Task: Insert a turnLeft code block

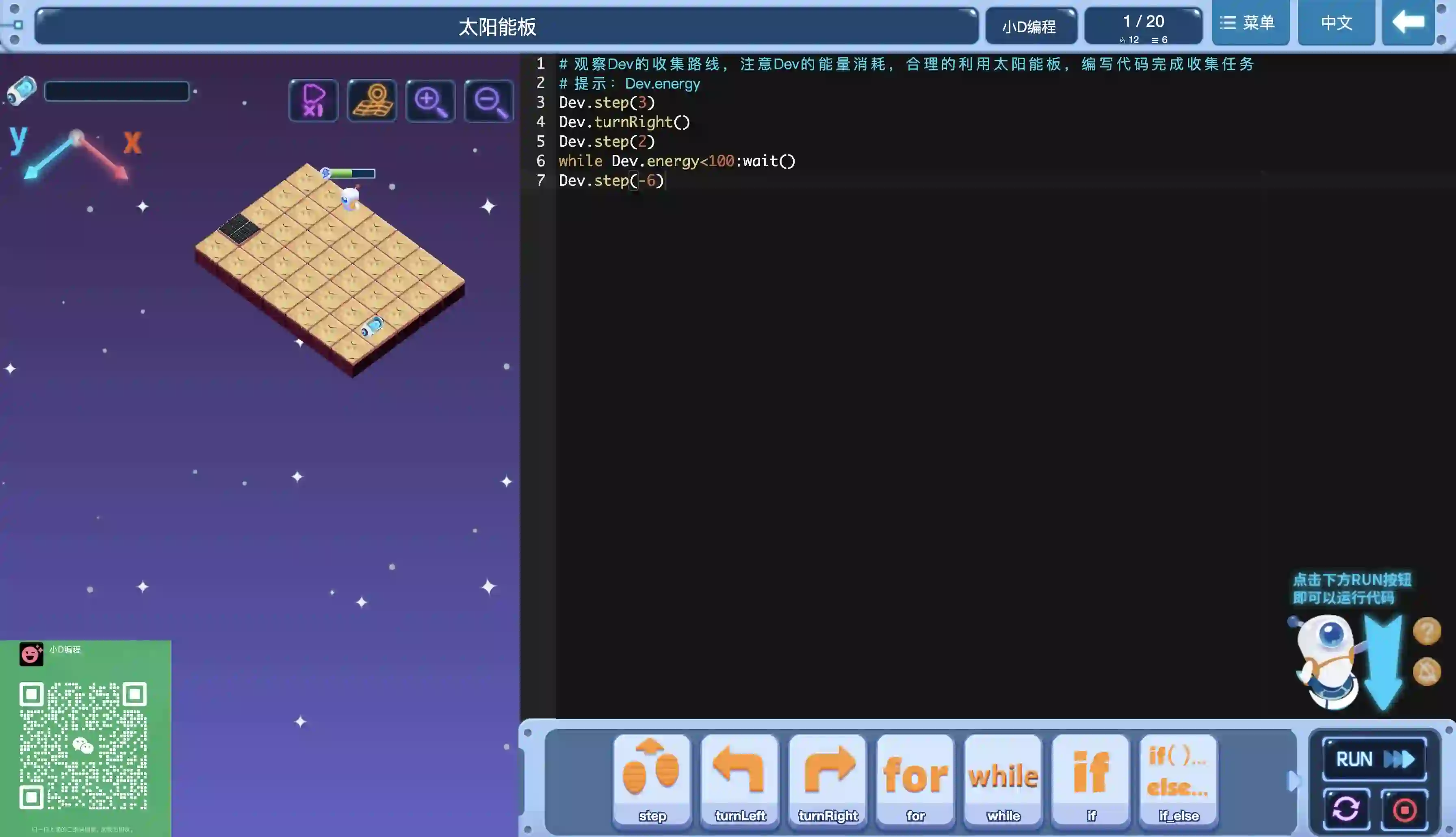Action: (x=739, y=779)
